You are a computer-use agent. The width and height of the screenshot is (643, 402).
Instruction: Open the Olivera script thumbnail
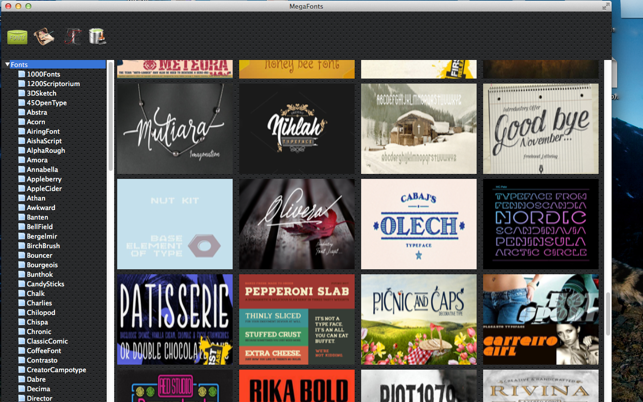(x=297, y=224)
